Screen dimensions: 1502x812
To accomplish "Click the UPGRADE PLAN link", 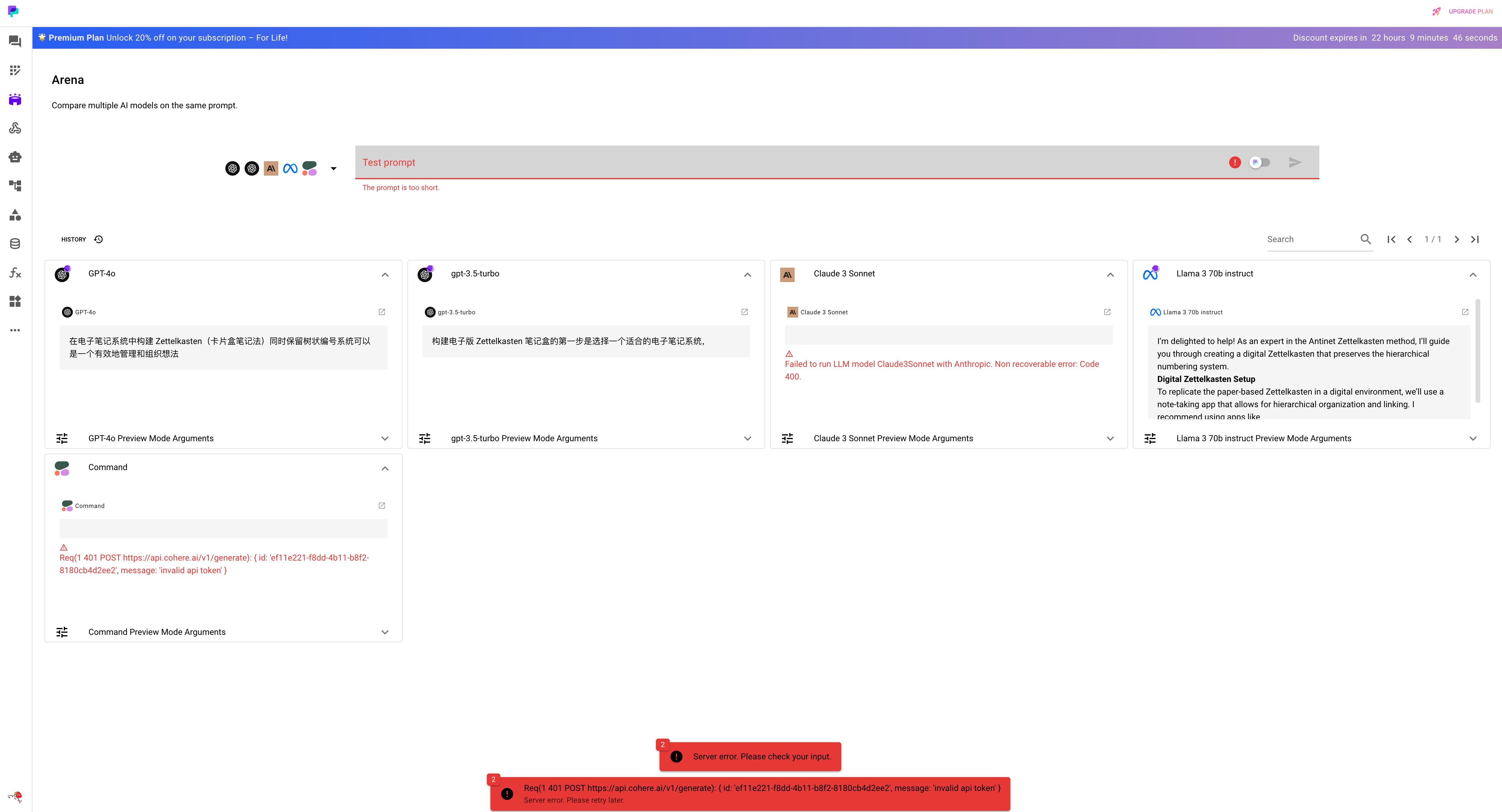I will point(1470,12).
